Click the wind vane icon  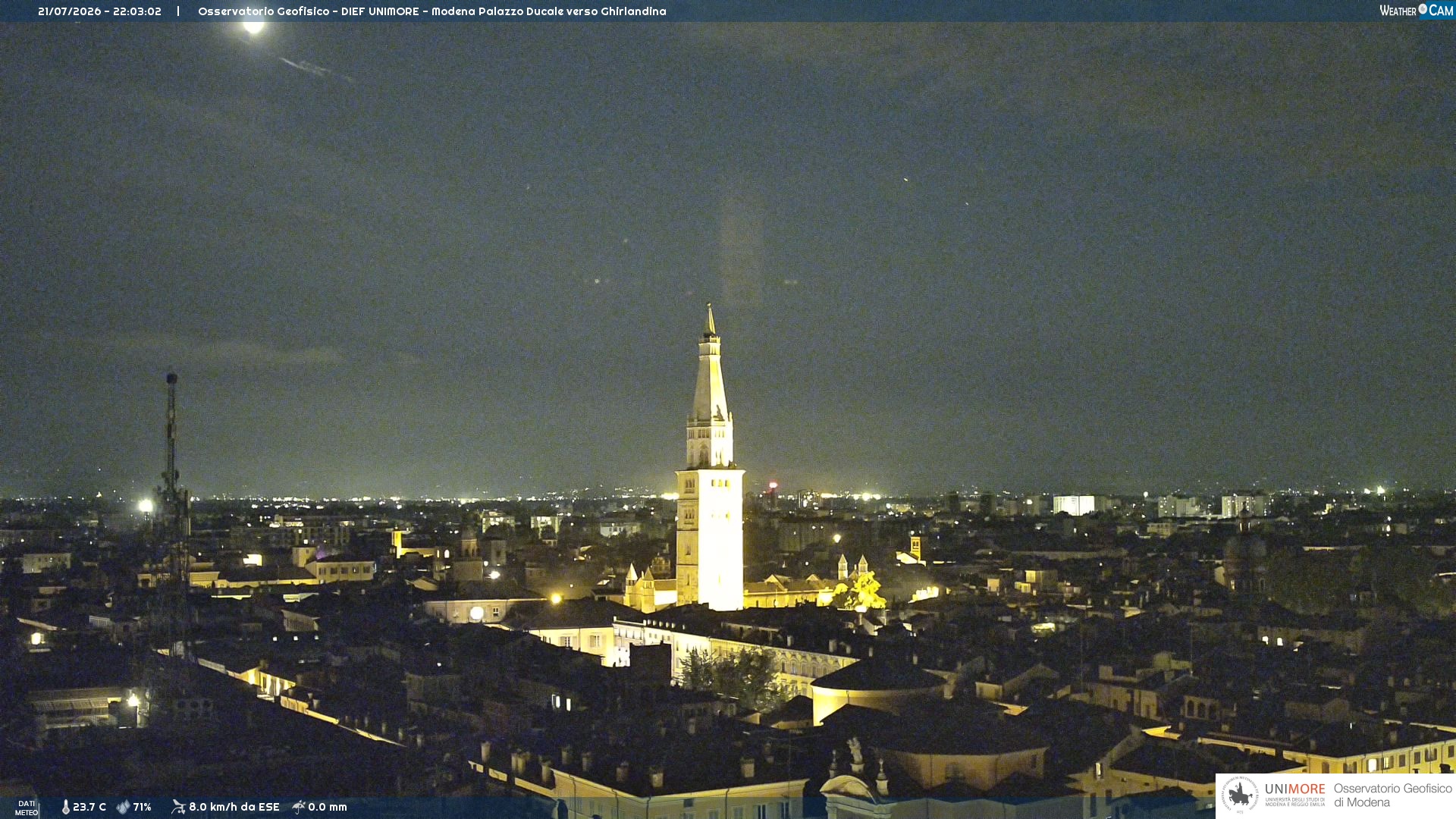click(x=178, y=807)
